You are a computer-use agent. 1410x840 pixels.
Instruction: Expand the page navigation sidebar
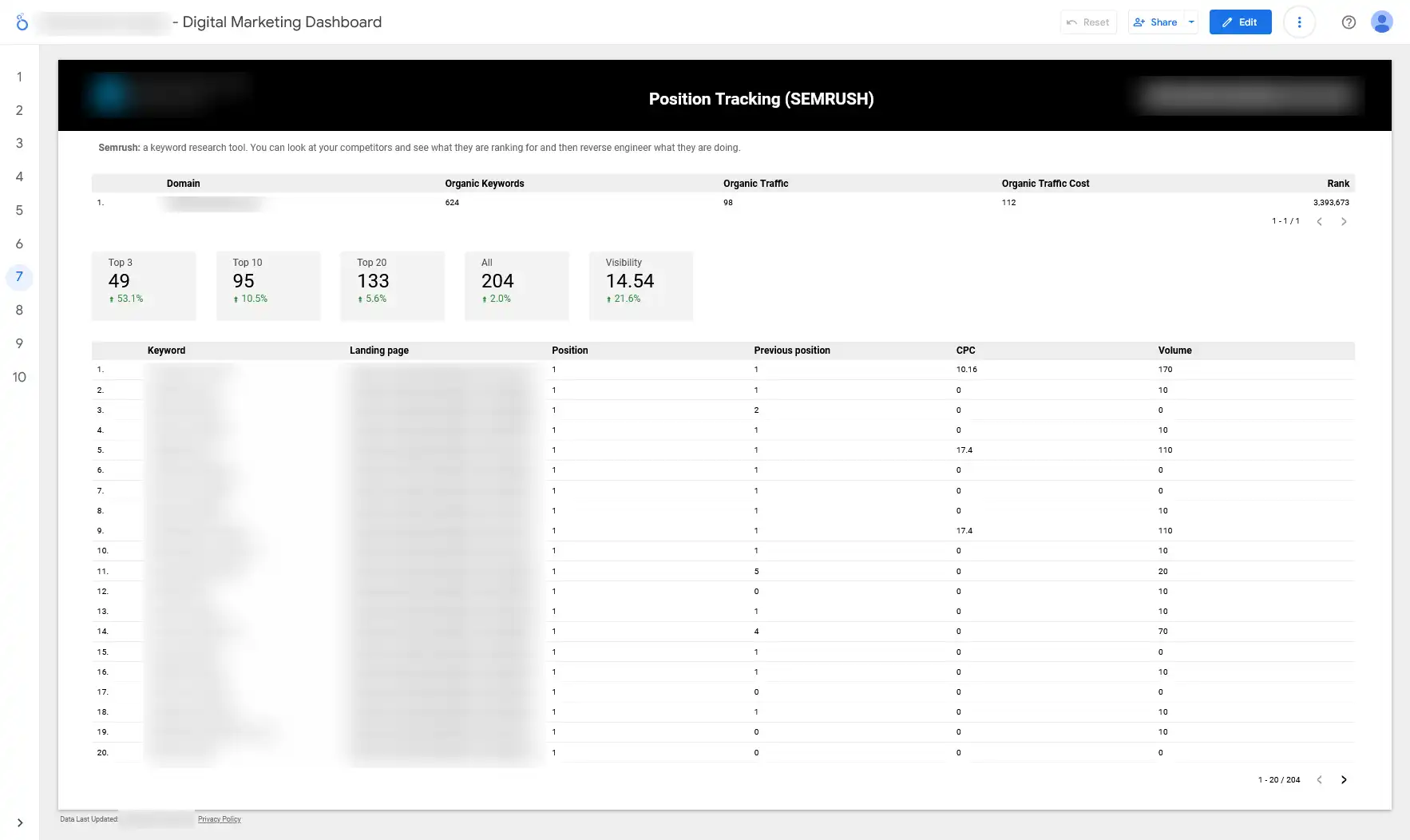click(x=20, y=822)
